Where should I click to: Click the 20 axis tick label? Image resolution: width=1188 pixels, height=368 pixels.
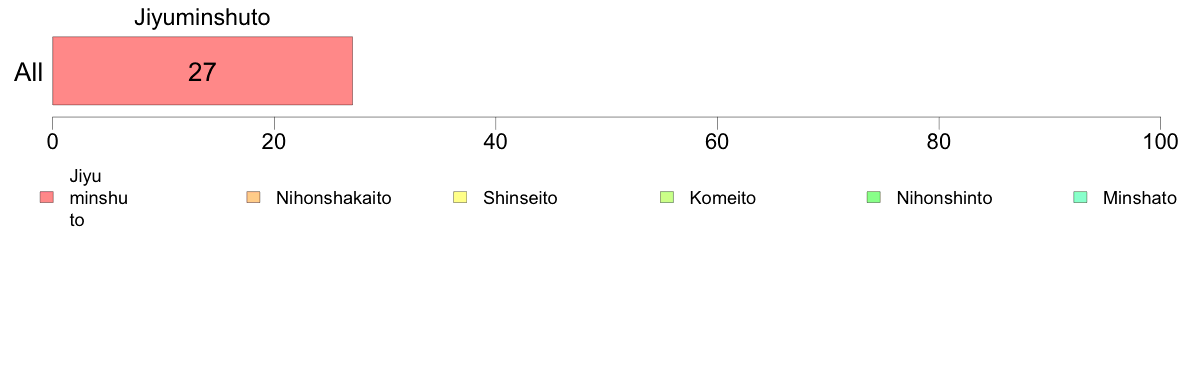pyautogui.click(x=274, y=141)
